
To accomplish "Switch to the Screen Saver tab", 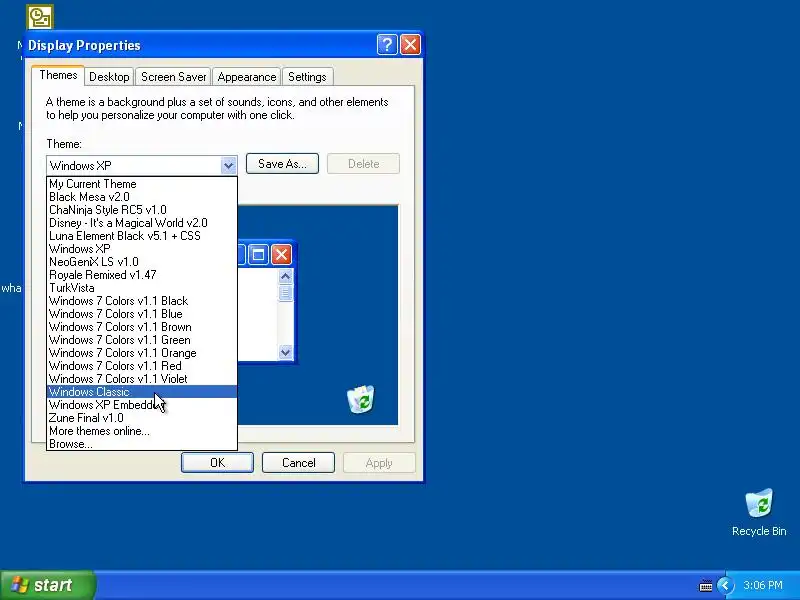I will pos(173,77).
